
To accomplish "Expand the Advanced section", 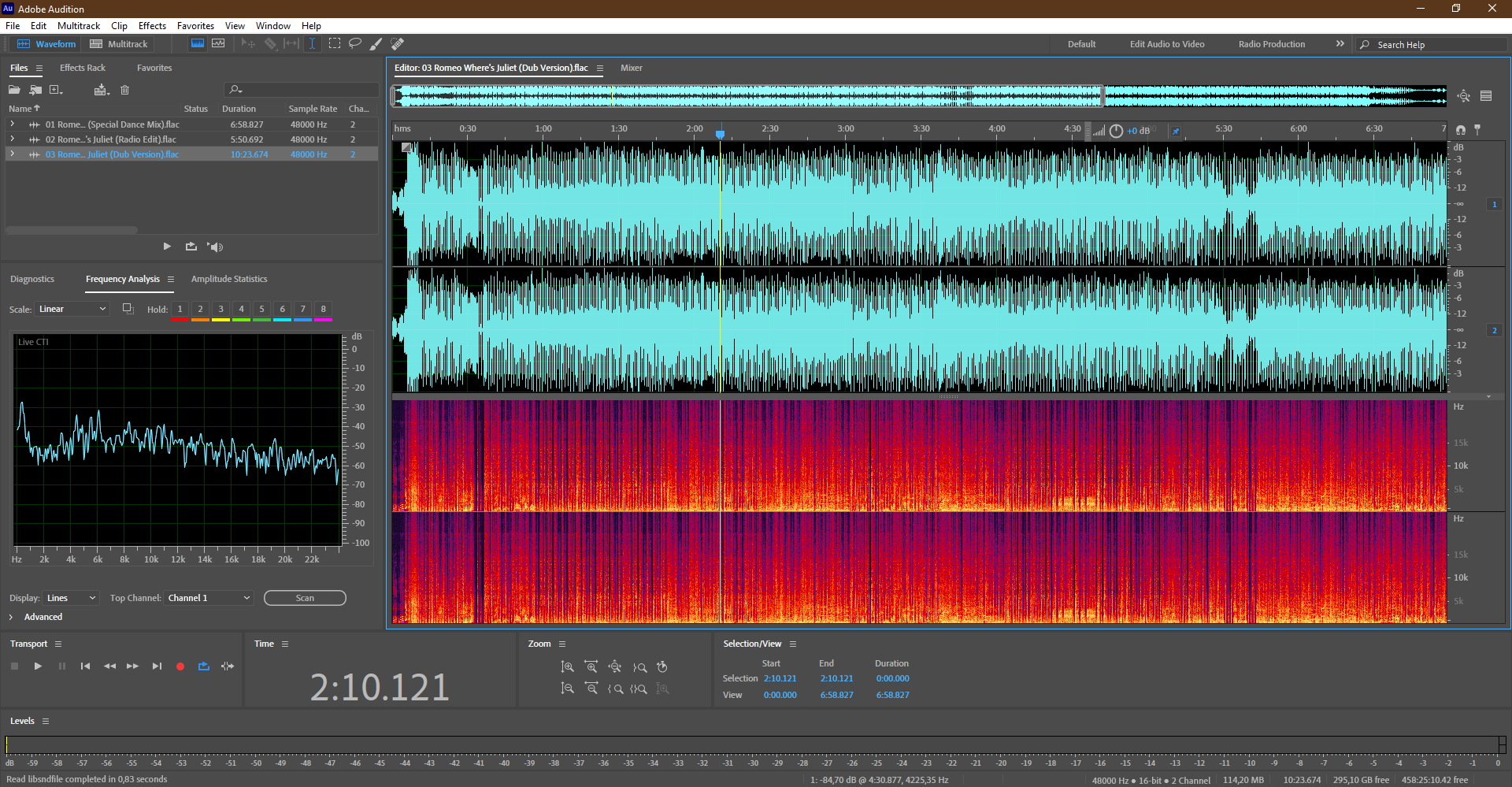I will click(x=11, y=617).
